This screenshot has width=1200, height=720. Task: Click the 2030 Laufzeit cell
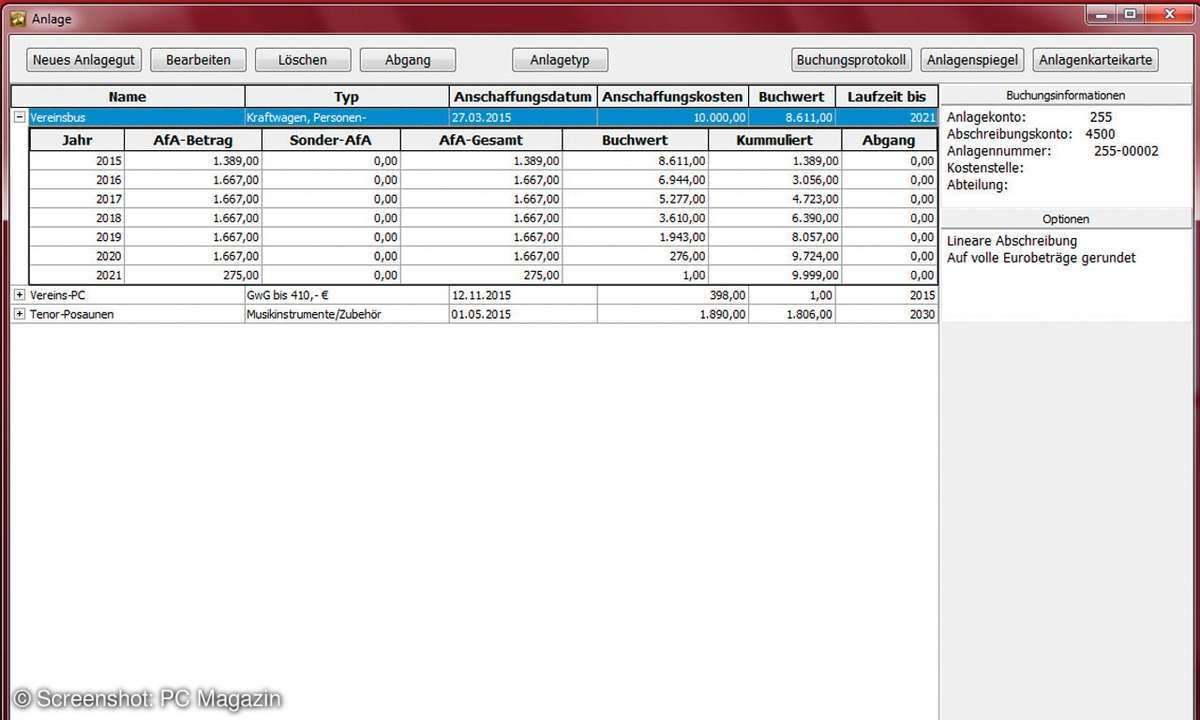coord(887,314)
